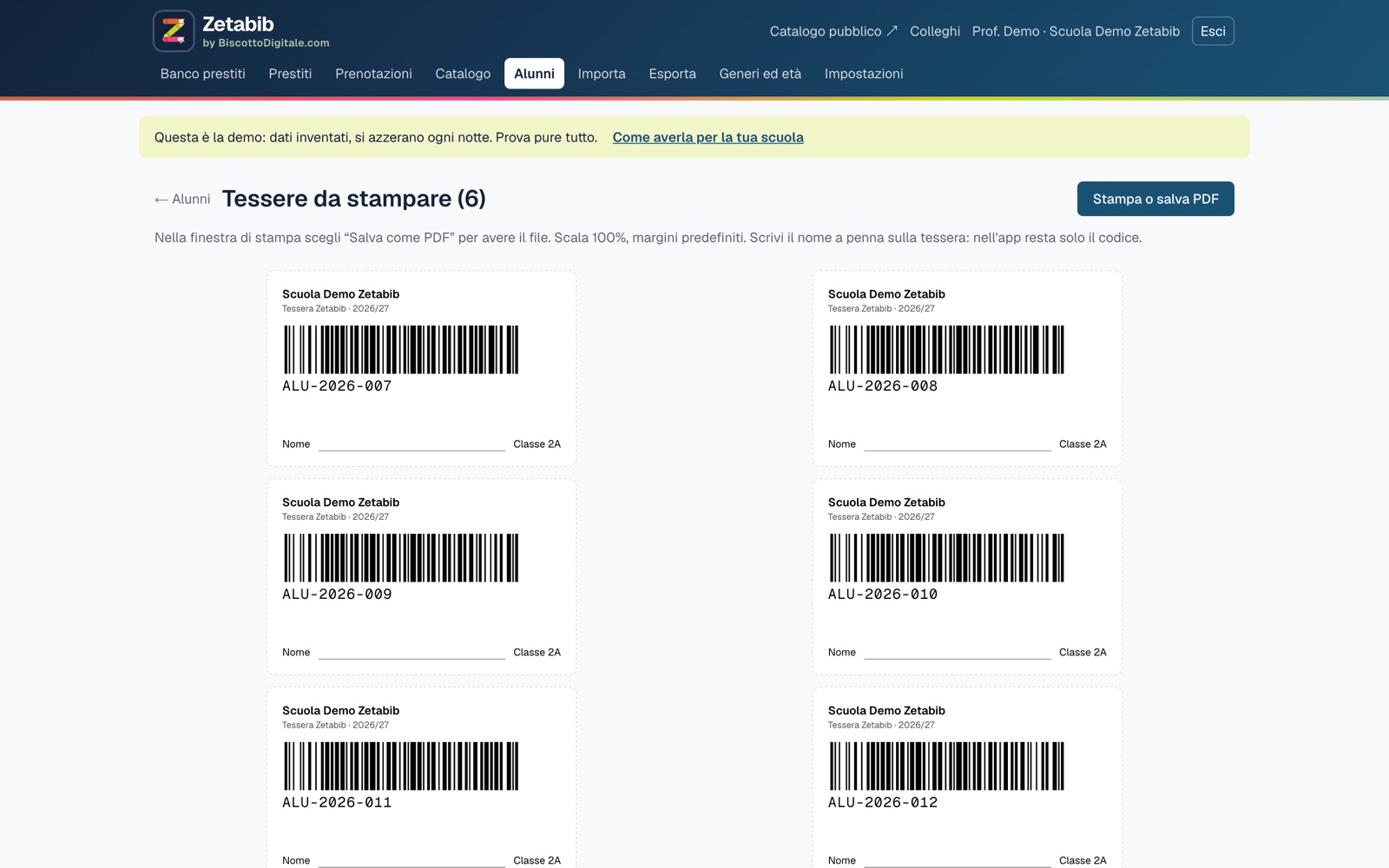Viewport: 1389px width, 868px height.
Task: Go back via the ← Alunni link
Action: pos(182,199)
